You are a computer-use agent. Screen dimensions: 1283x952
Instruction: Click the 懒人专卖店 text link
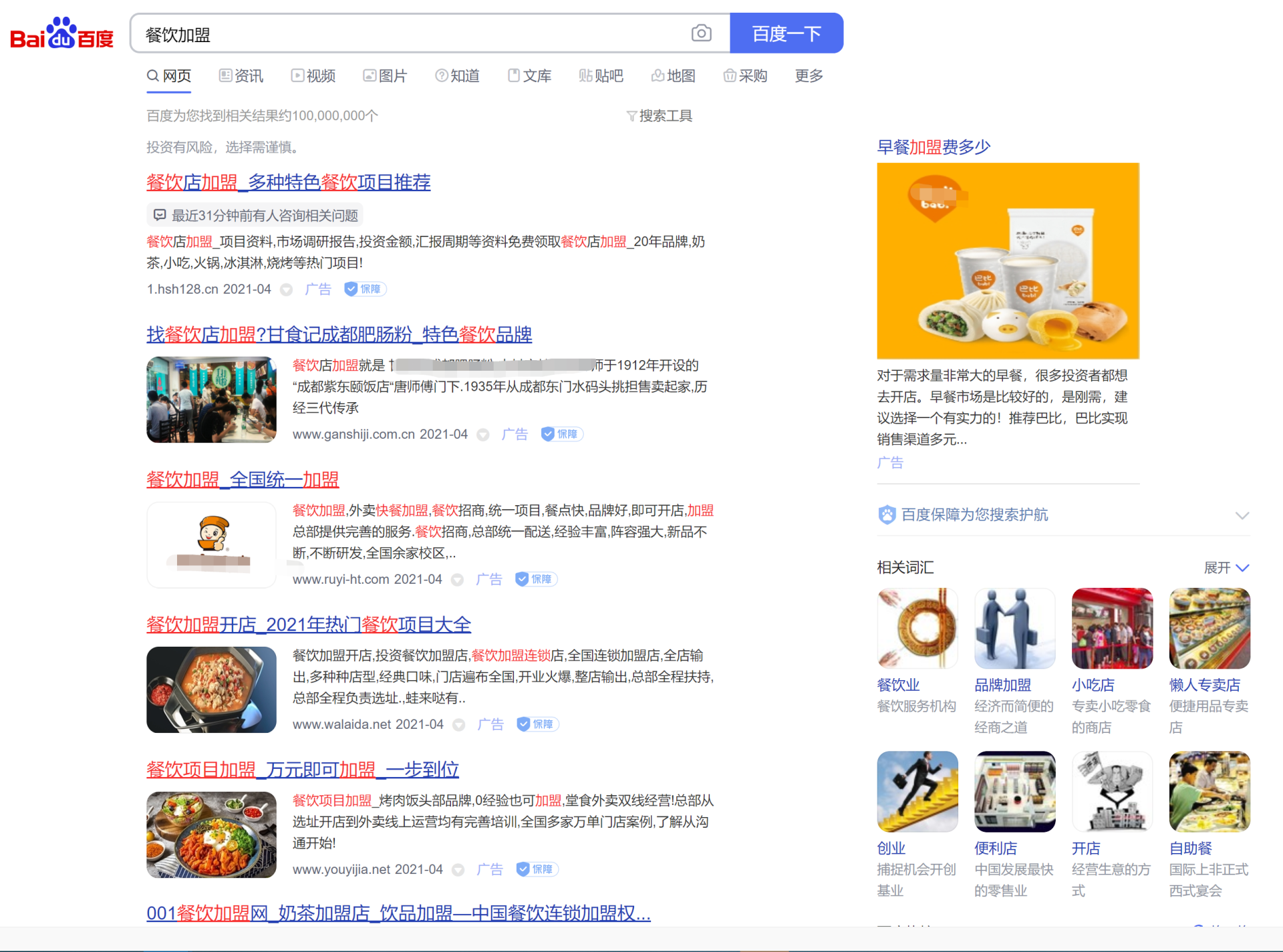1205,685
